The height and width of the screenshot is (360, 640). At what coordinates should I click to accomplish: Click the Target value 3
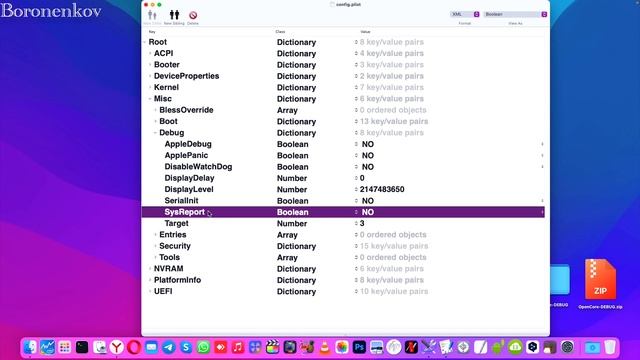[x=362, y=224]
